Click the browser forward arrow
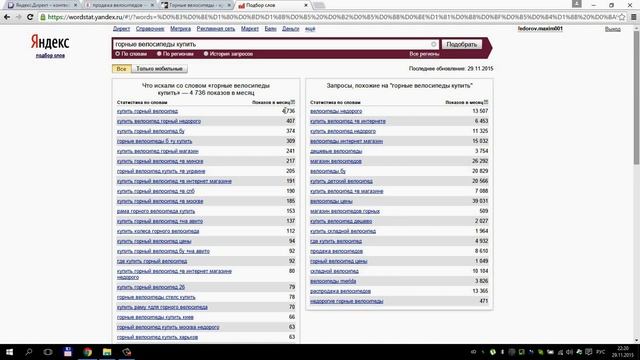 point(18,17)
